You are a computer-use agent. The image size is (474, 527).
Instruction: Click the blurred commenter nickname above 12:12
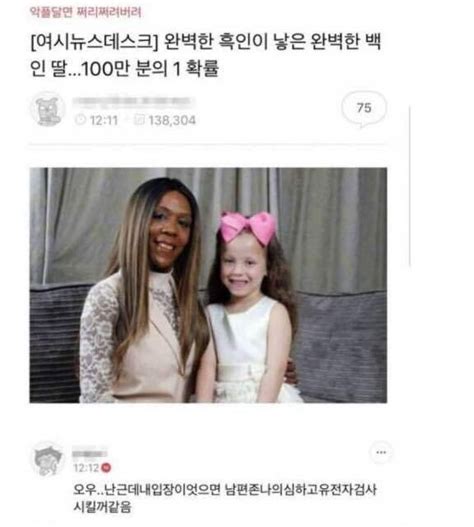(90, 454)
